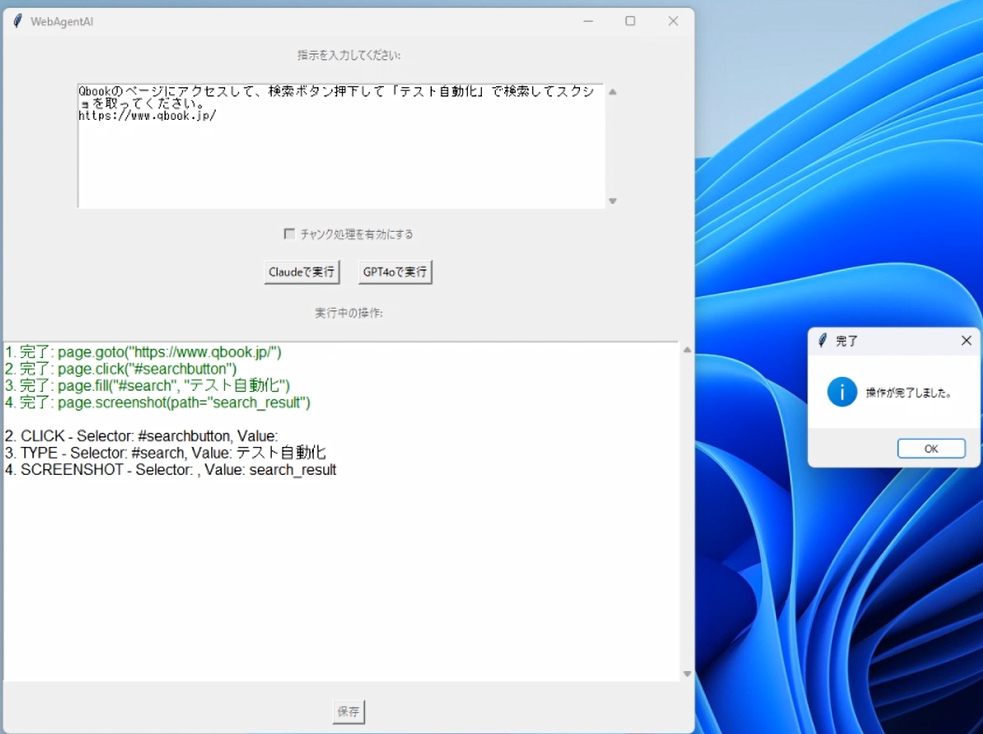
Task: Click the Claudeで実行 button
Action: 302,271
